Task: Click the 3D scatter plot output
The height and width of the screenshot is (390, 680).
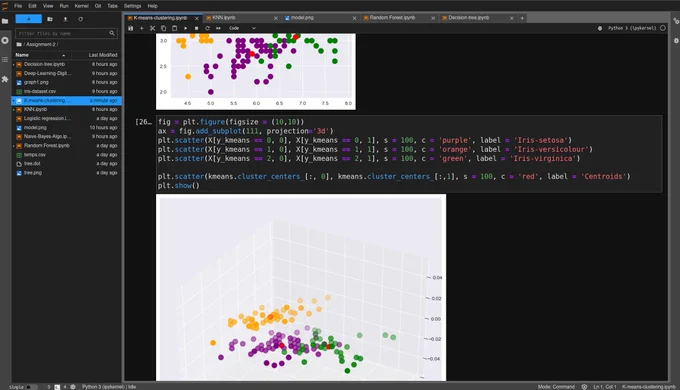Action: pyautogui.click(x=301, y=288)
